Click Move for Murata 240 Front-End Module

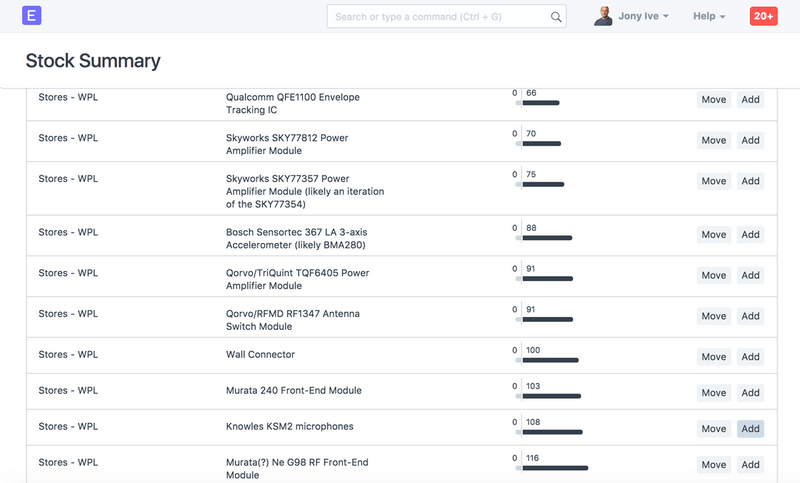[713, 393]
